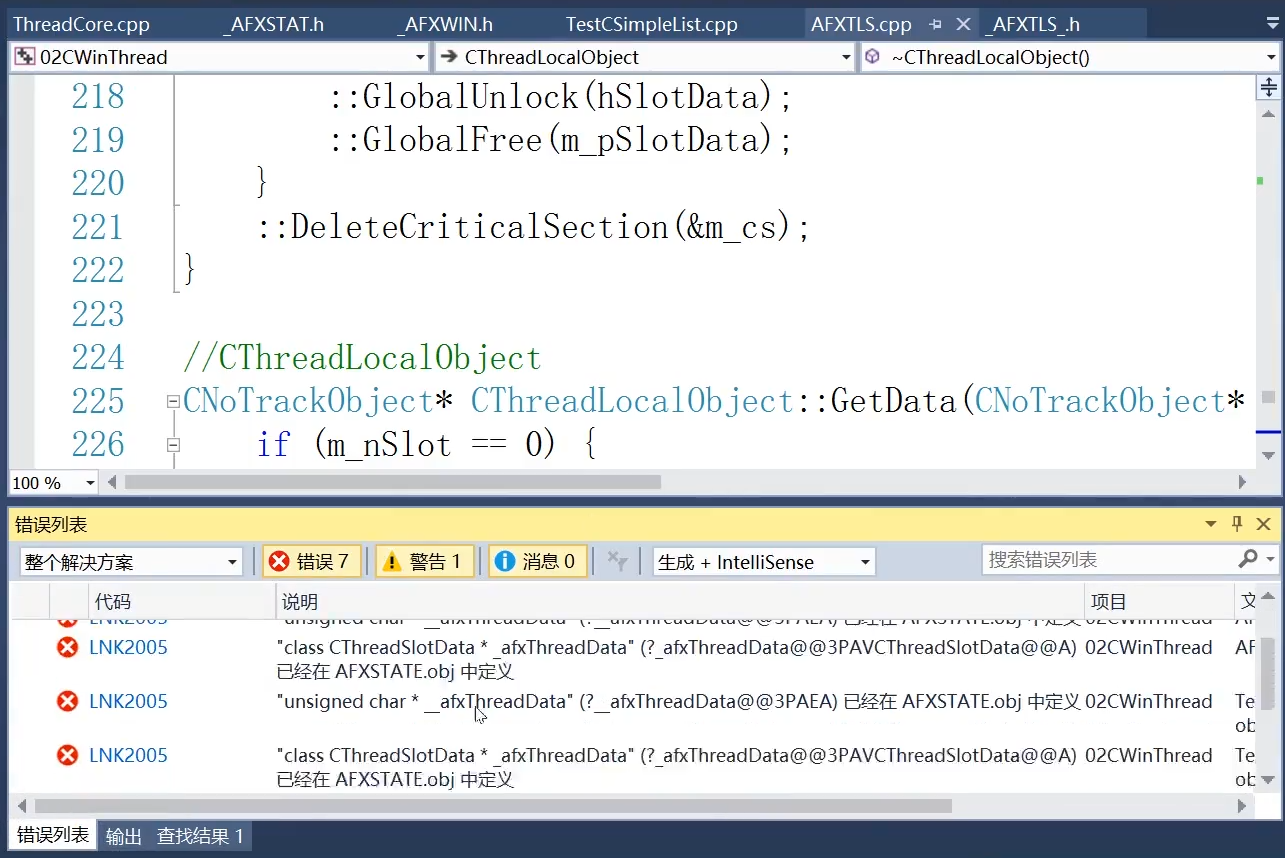This screenshot has width=1285, height=858.
Task: Collapse the if block at line 226
Action: [173, 445]
